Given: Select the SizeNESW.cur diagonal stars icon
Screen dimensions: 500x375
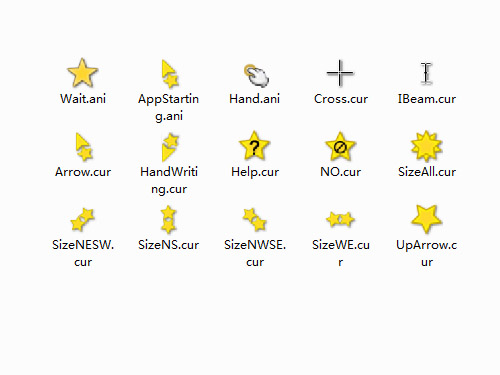Looking at the screenshot, I should click(x=83, y=219).
